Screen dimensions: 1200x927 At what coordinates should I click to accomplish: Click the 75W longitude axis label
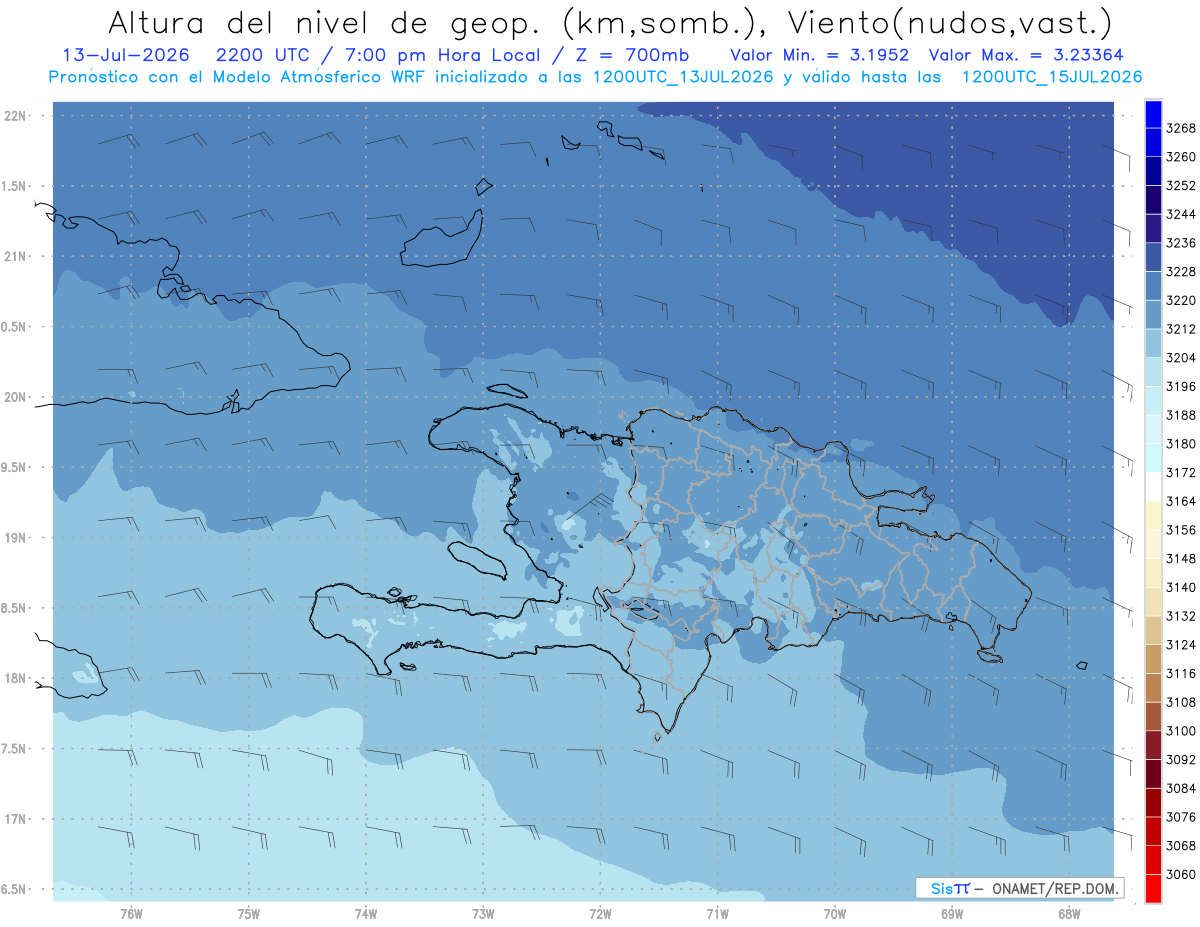click(x=249, y=913)
